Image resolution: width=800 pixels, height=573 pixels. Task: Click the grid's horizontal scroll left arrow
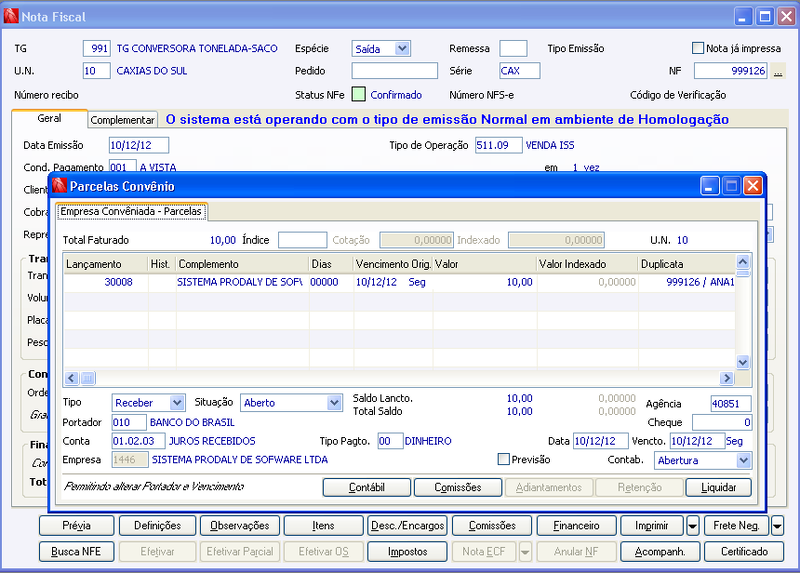click(71, 378)
